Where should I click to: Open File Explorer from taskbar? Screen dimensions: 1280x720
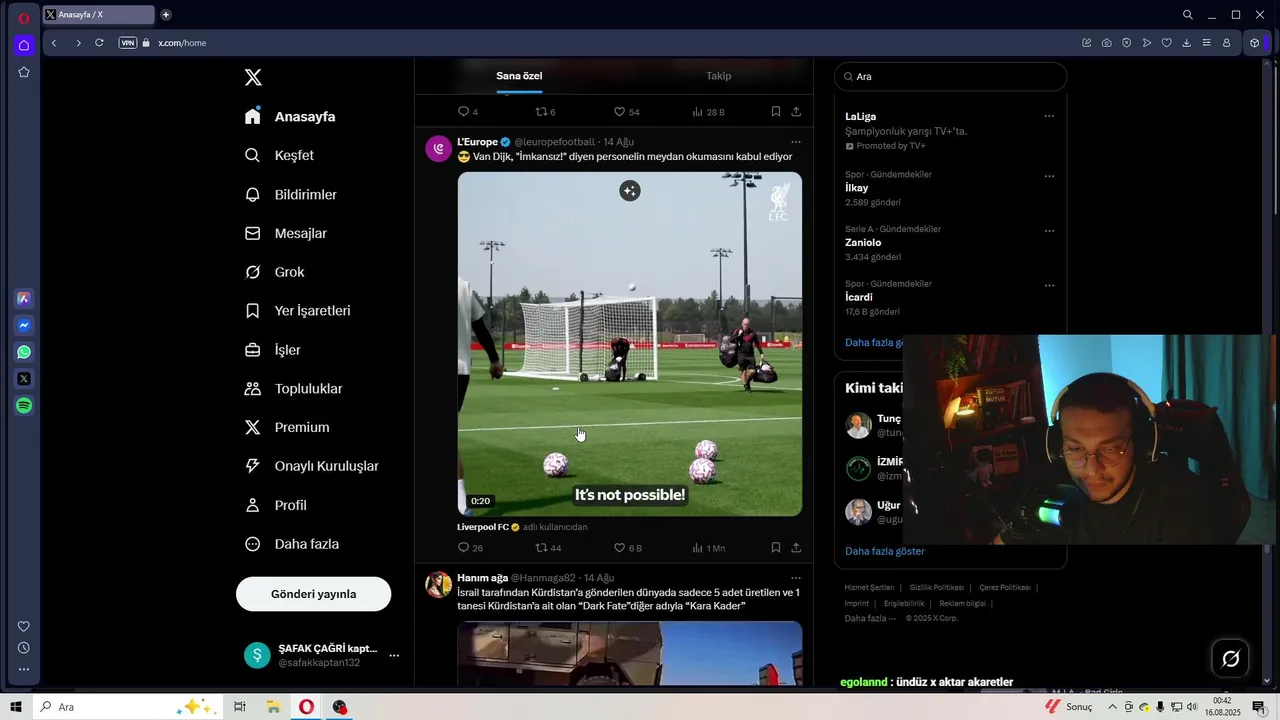coord(273,707)
